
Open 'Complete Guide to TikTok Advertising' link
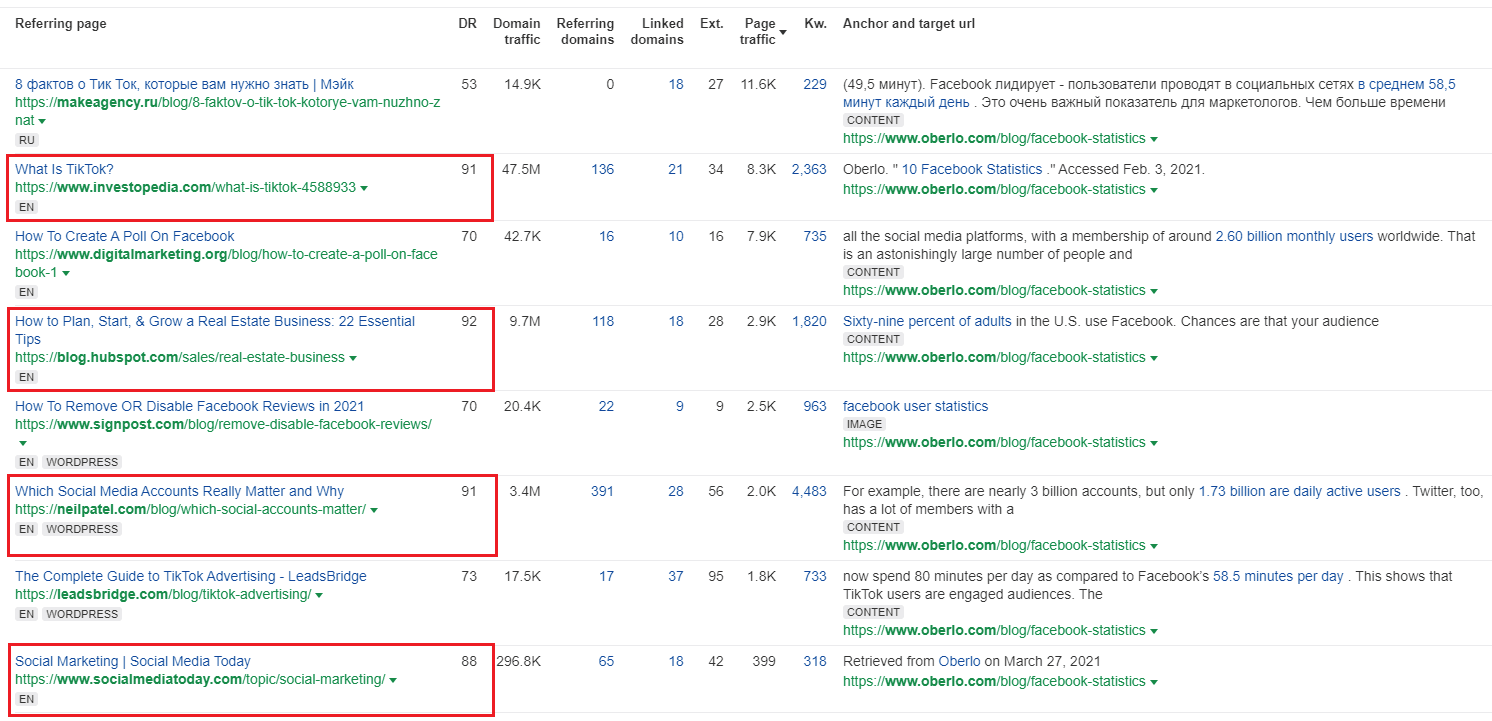(191, 576)
